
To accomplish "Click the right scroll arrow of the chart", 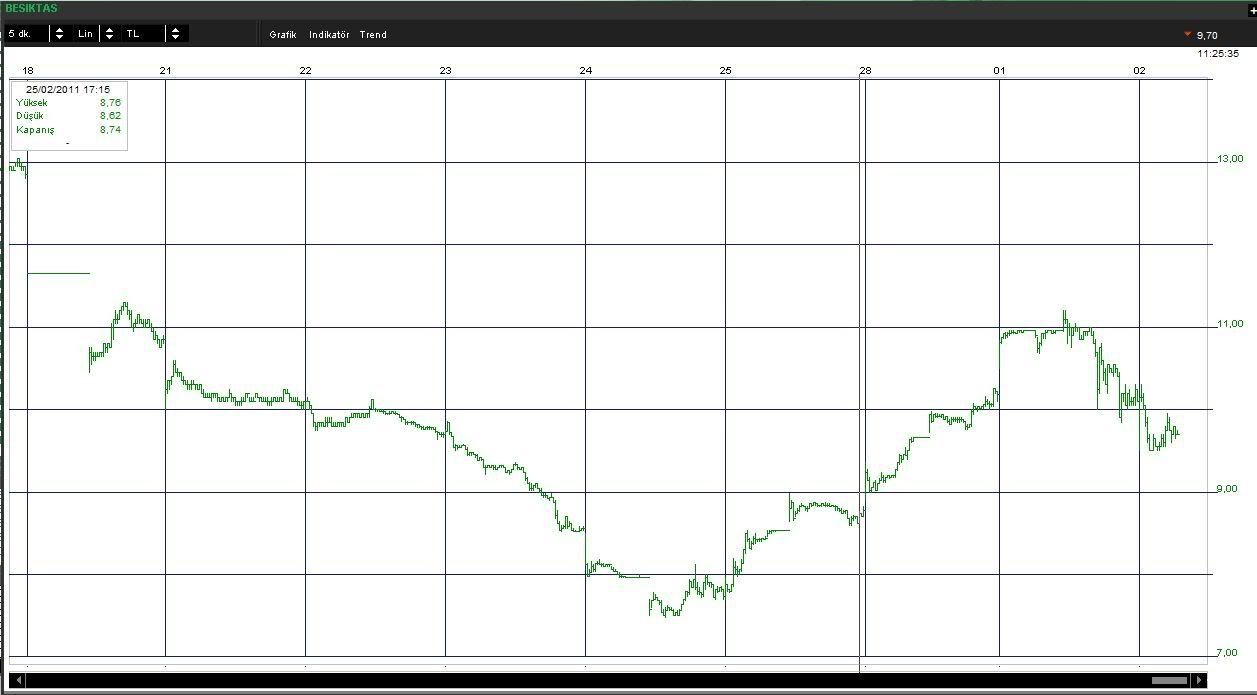I will pyautogui.click(x=1200, y=681).
